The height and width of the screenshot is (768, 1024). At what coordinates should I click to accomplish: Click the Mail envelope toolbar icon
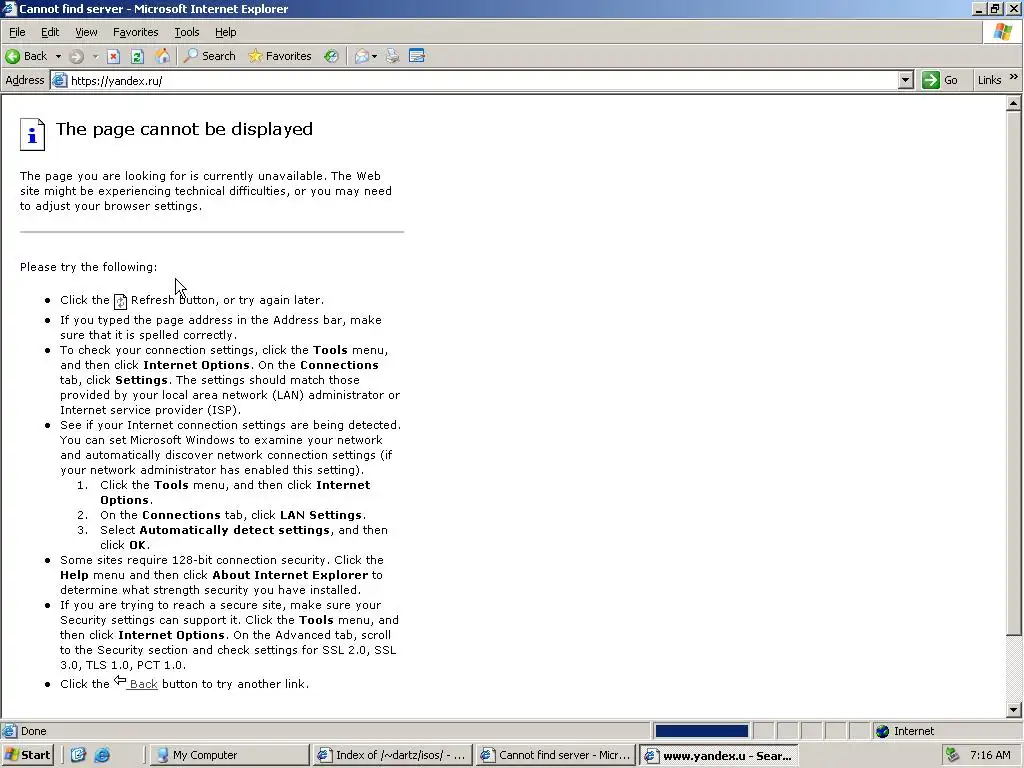click(361, 56)
